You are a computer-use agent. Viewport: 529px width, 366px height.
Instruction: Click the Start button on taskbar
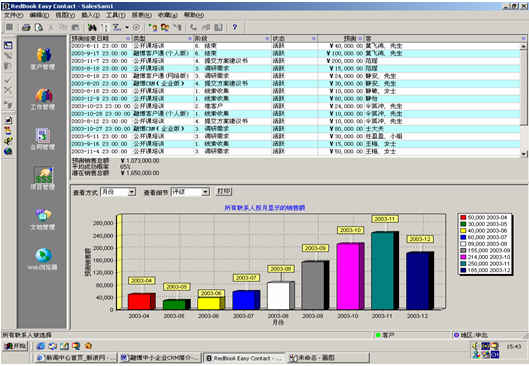pyautogui.click(x=16, y=346)
